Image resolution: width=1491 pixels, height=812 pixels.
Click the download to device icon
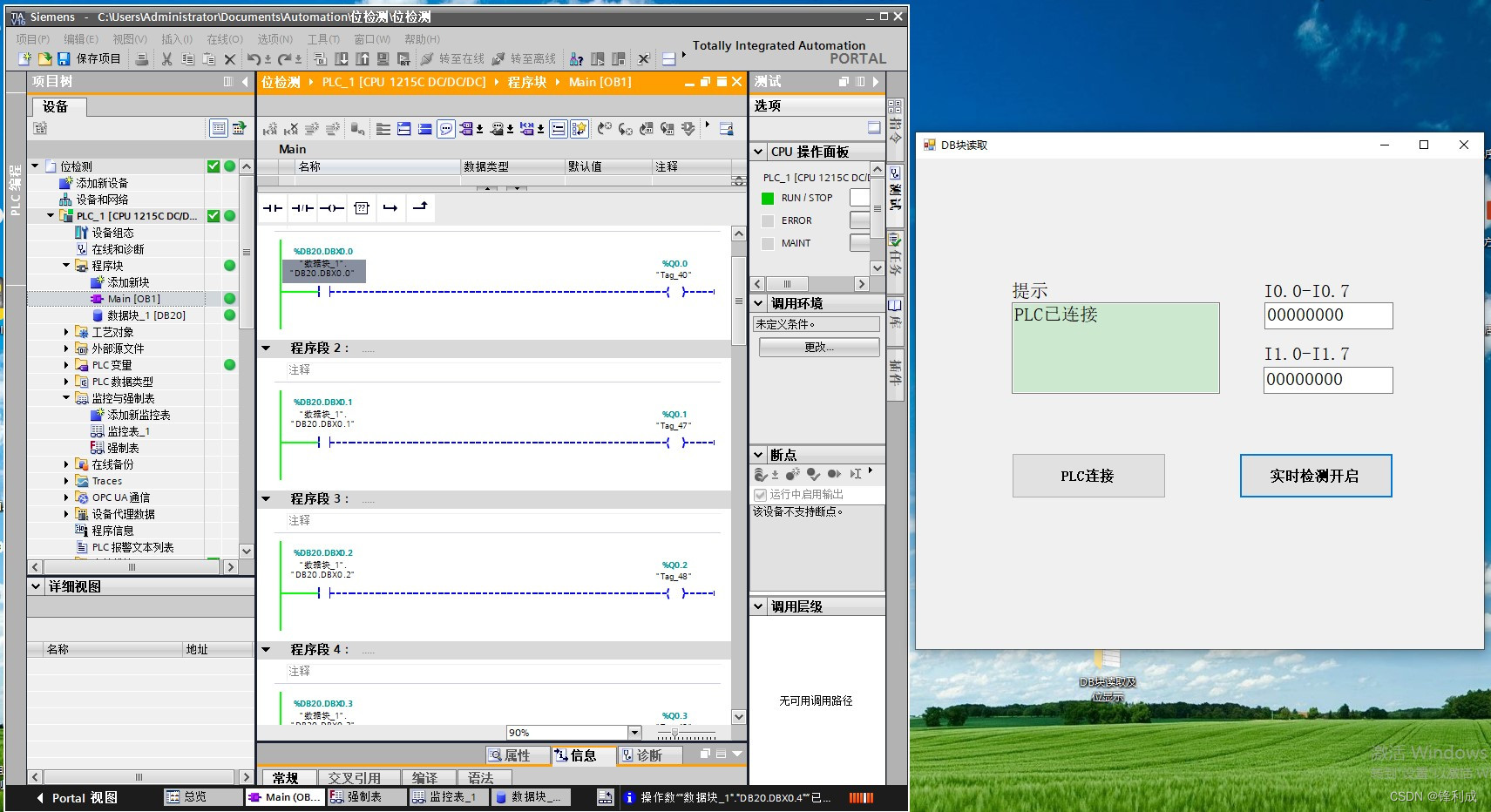point(342,58)
